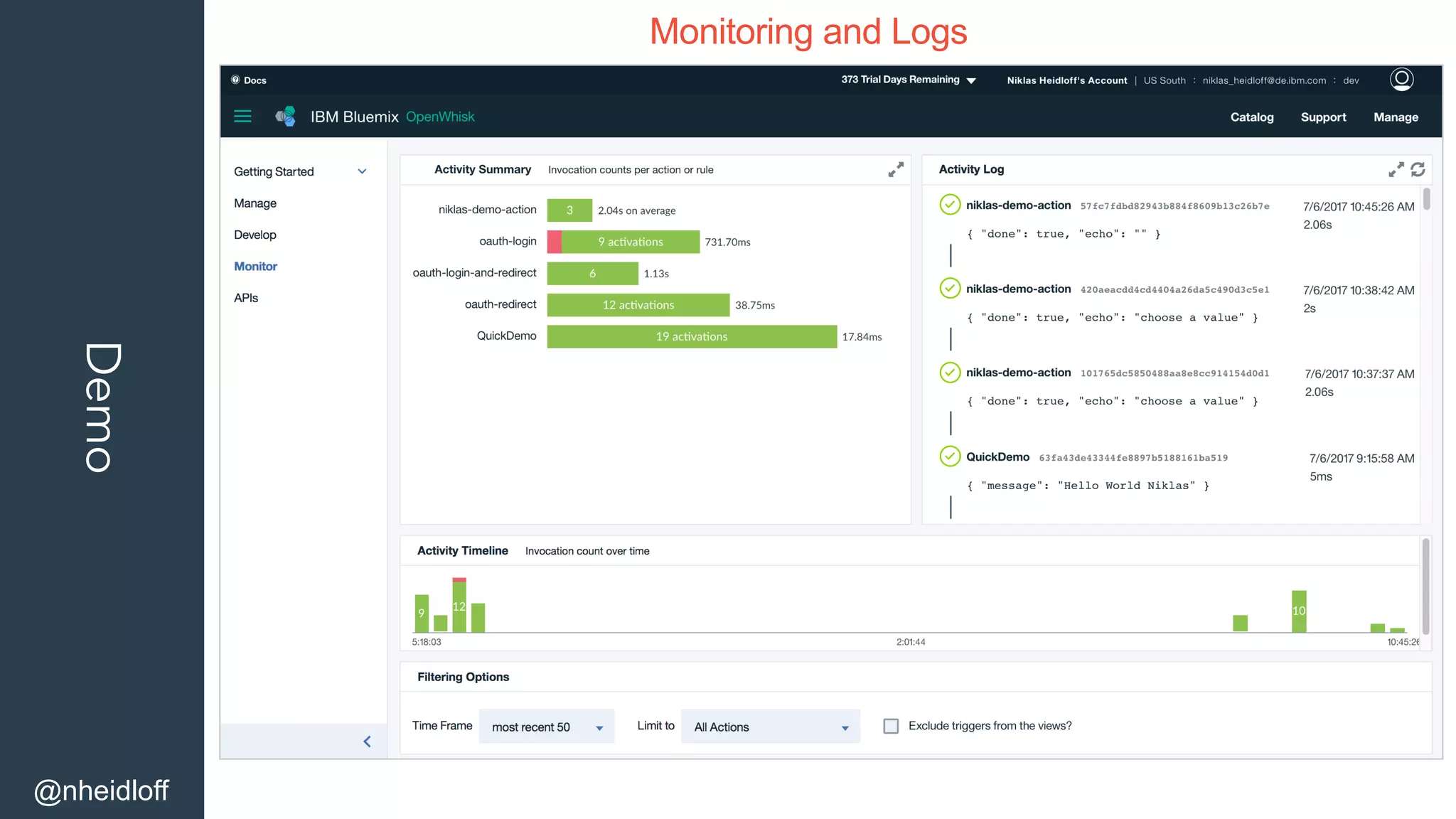The image size is (1456, 819).
Task: Open the All Actions limit dropdown
Action: [770, 727]
